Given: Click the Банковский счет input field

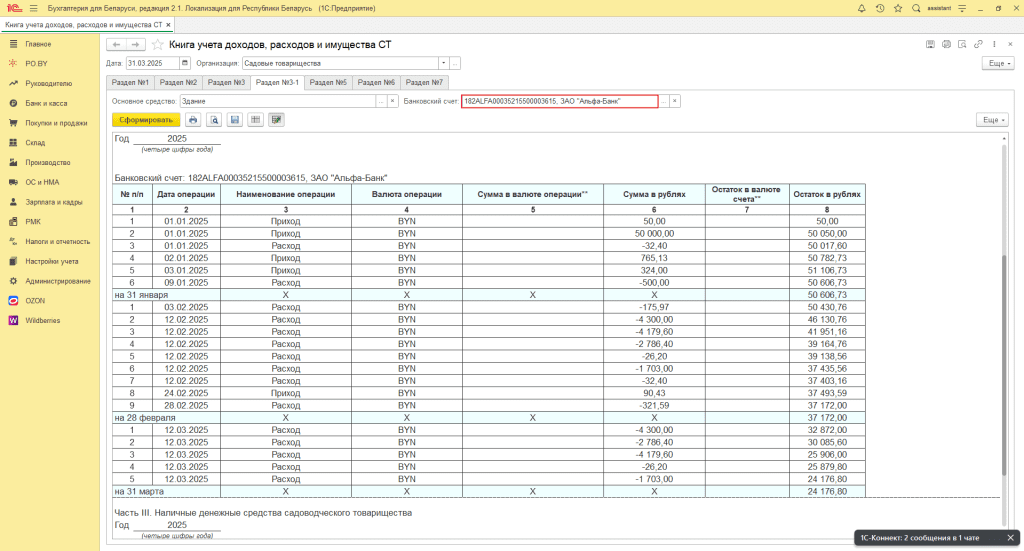Looking at the screenshot, I should coord(560,101).
